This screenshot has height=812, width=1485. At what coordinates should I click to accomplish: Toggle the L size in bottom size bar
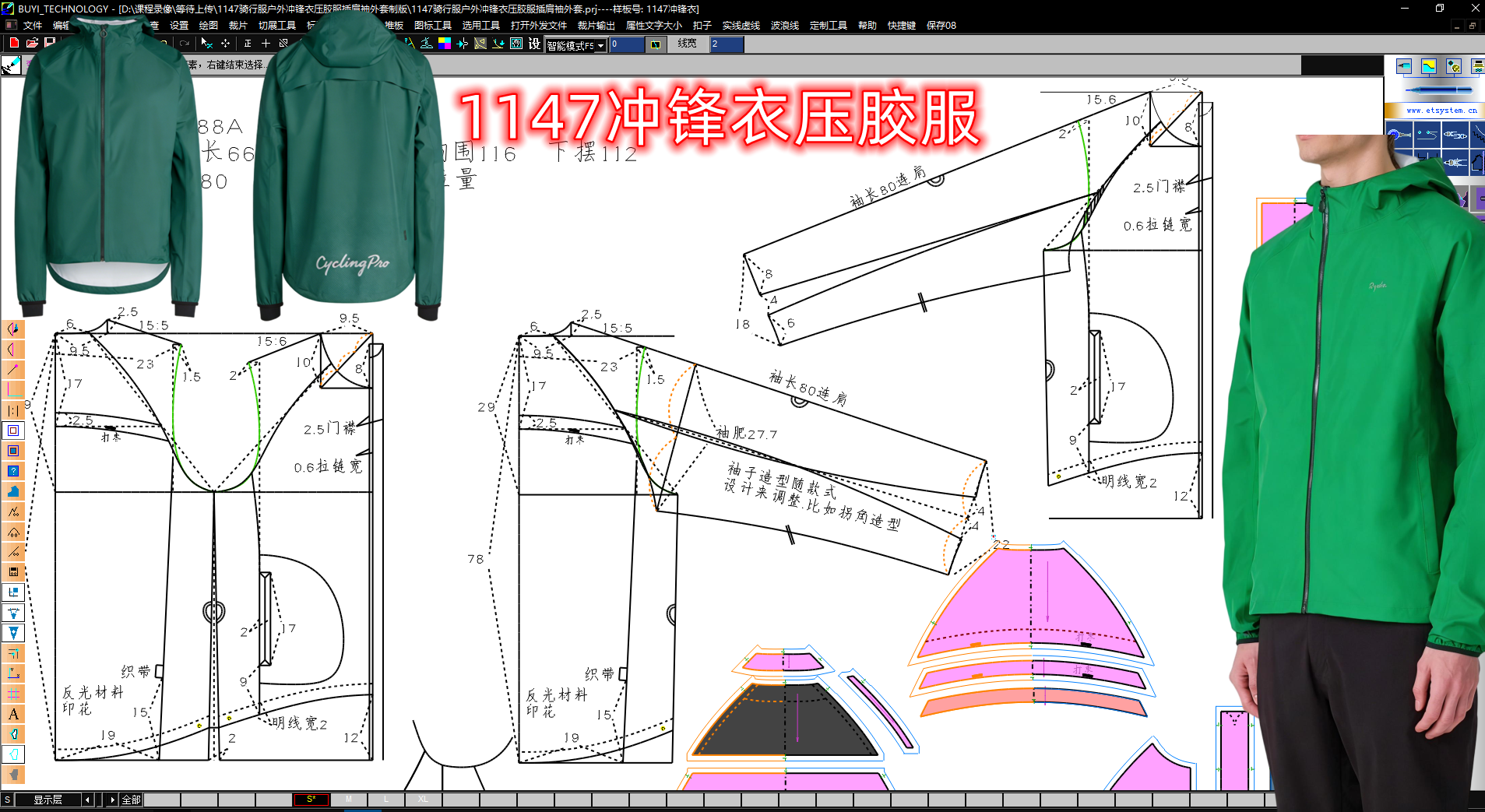[385, 799]
